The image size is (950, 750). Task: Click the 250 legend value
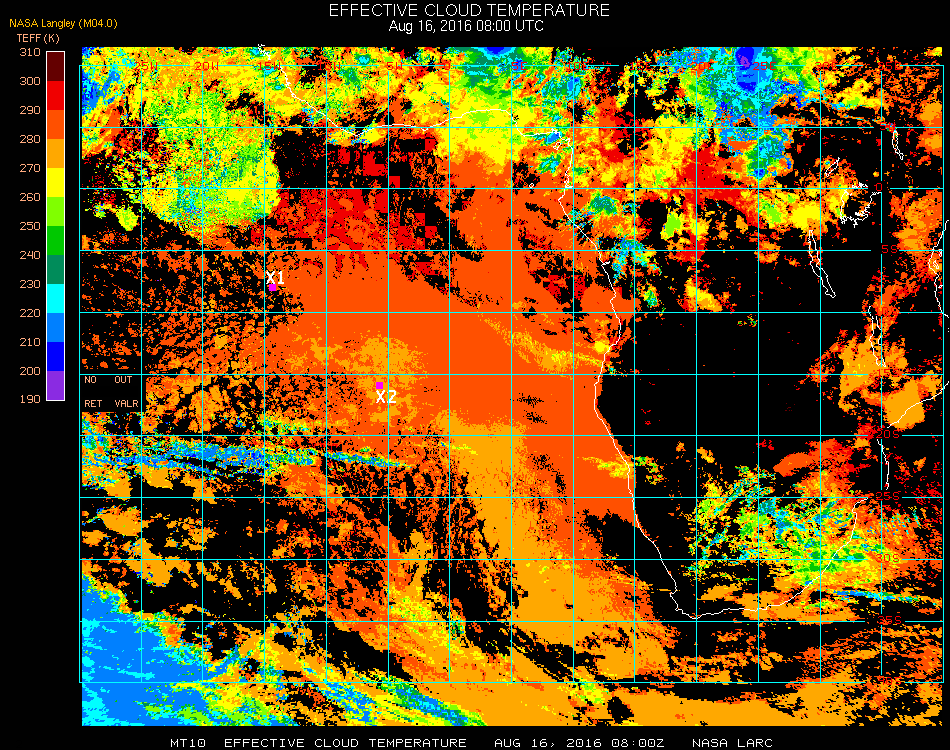30,226
